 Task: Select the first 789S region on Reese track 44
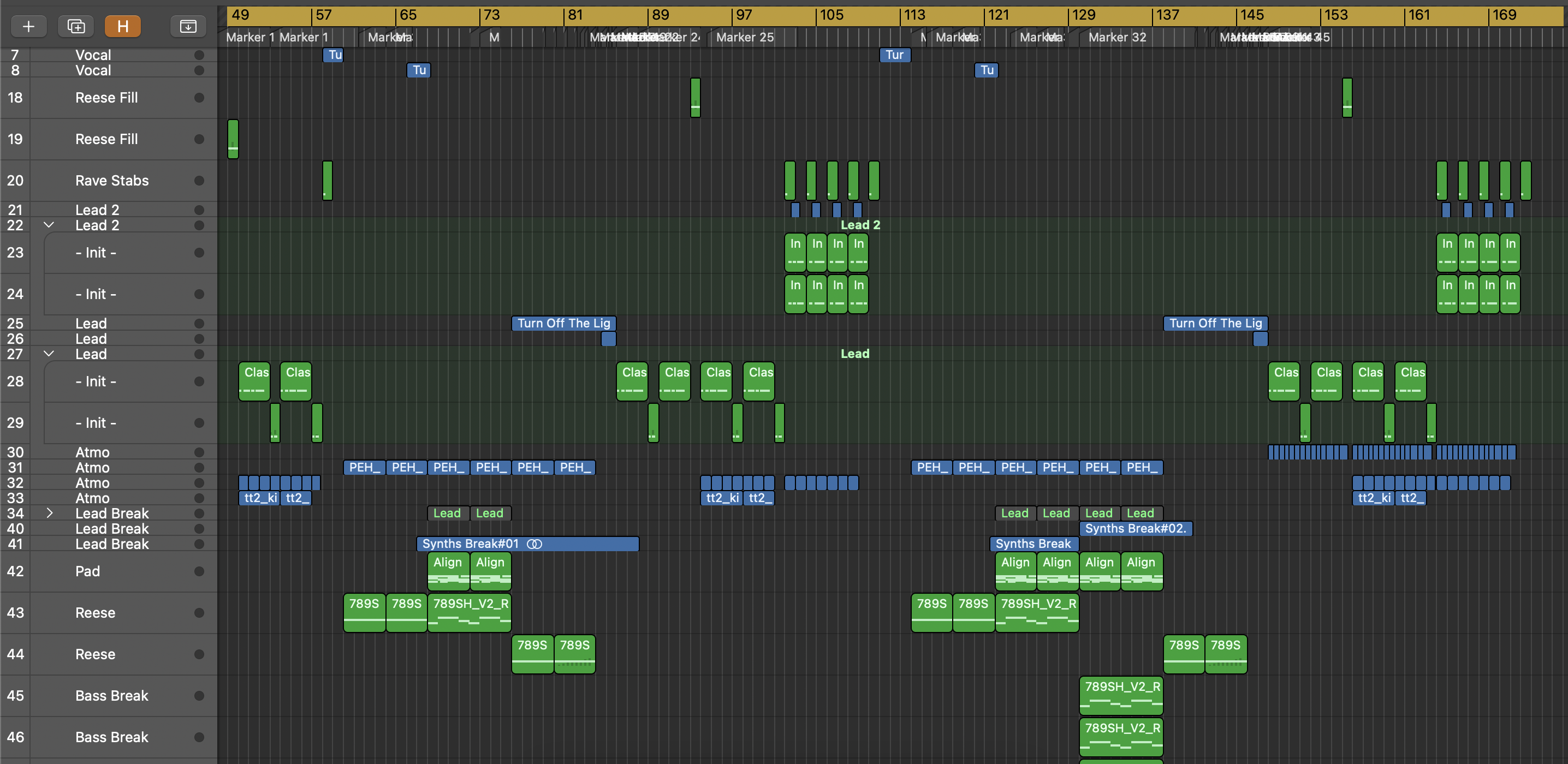point(533,654)
